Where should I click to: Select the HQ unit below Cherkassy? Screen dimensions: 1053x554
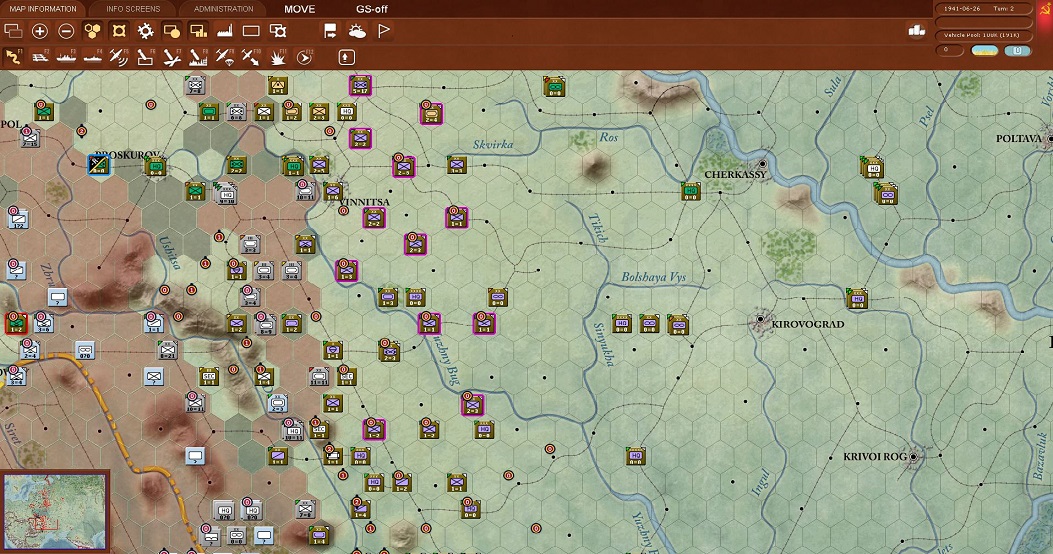point(691,191)
